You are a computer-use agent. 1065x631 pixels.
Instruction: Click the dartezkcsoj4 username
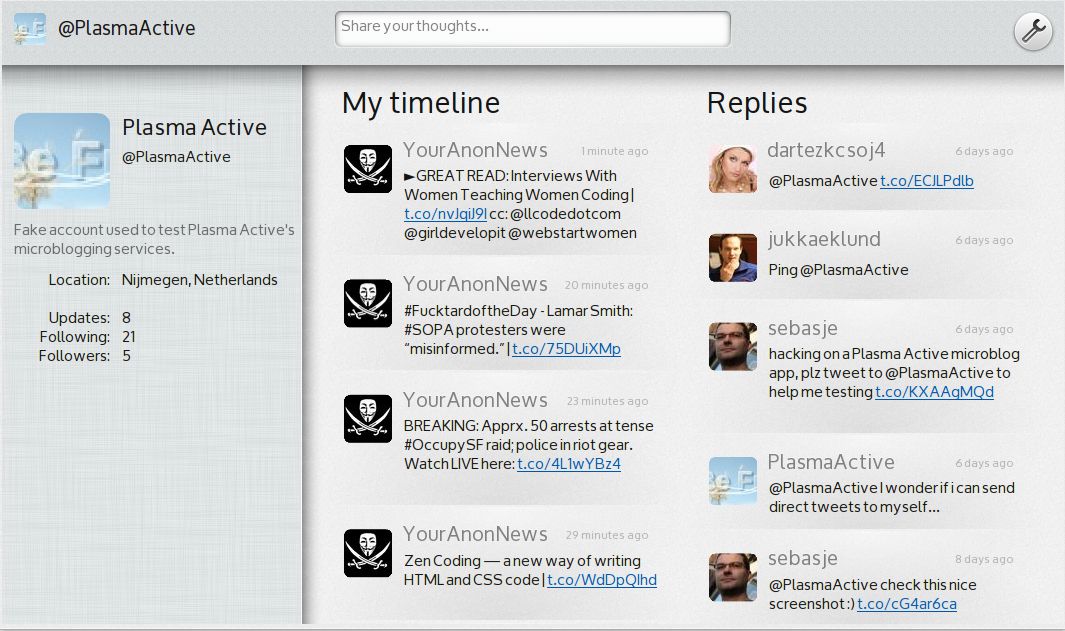pyautogui.click(x=827, y=150)
